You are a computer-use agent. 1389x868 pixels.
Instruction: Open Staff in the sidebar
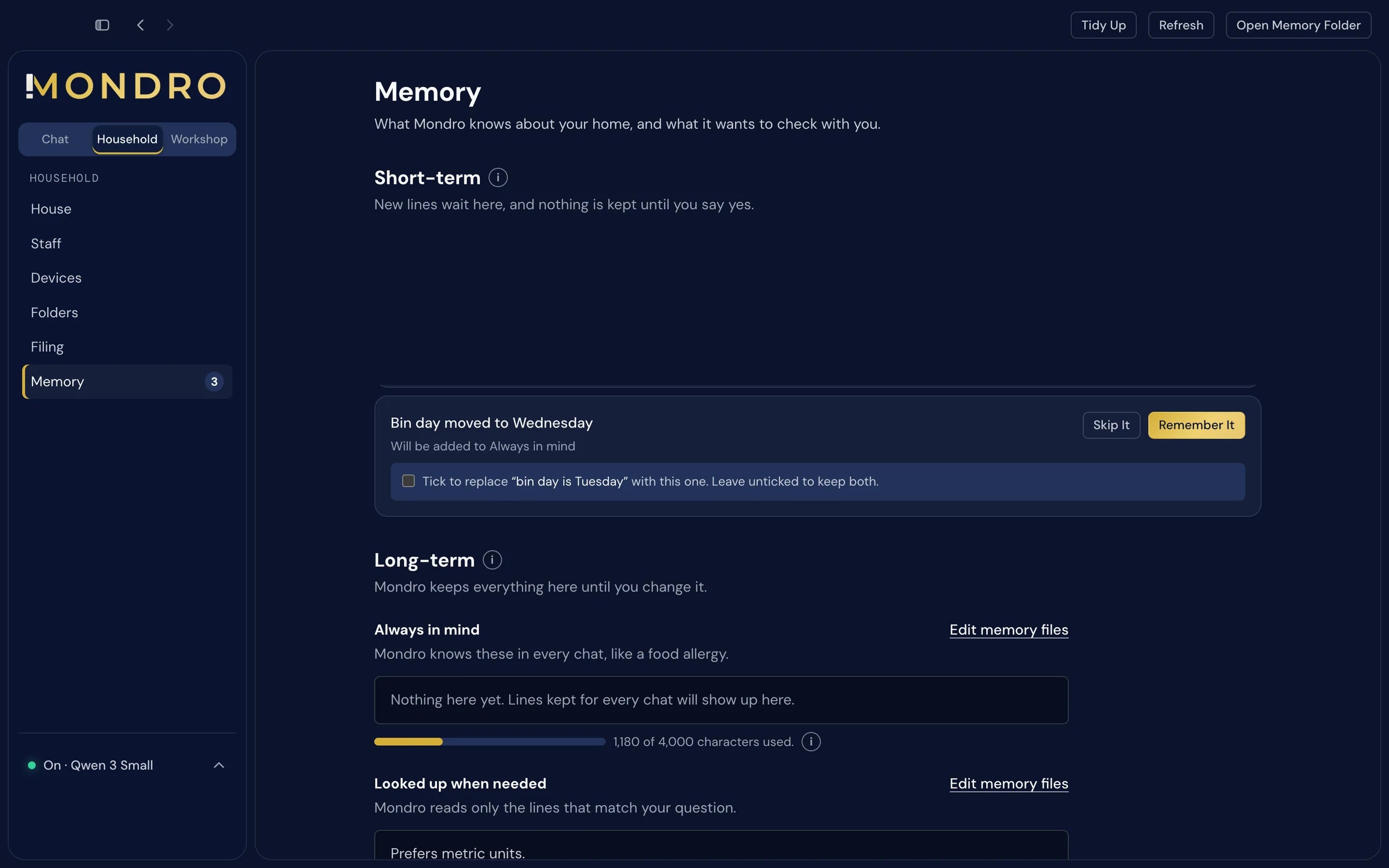[x=127, y=243]
